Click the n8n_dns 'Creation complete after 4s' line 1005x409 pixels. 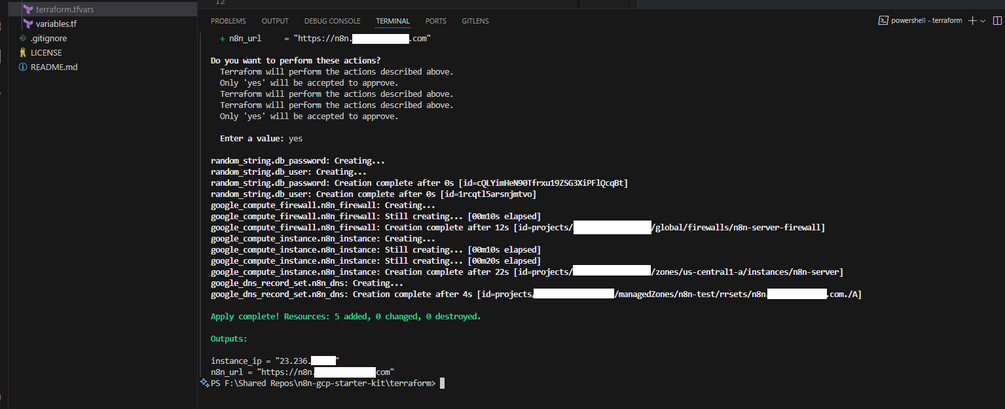536,294
